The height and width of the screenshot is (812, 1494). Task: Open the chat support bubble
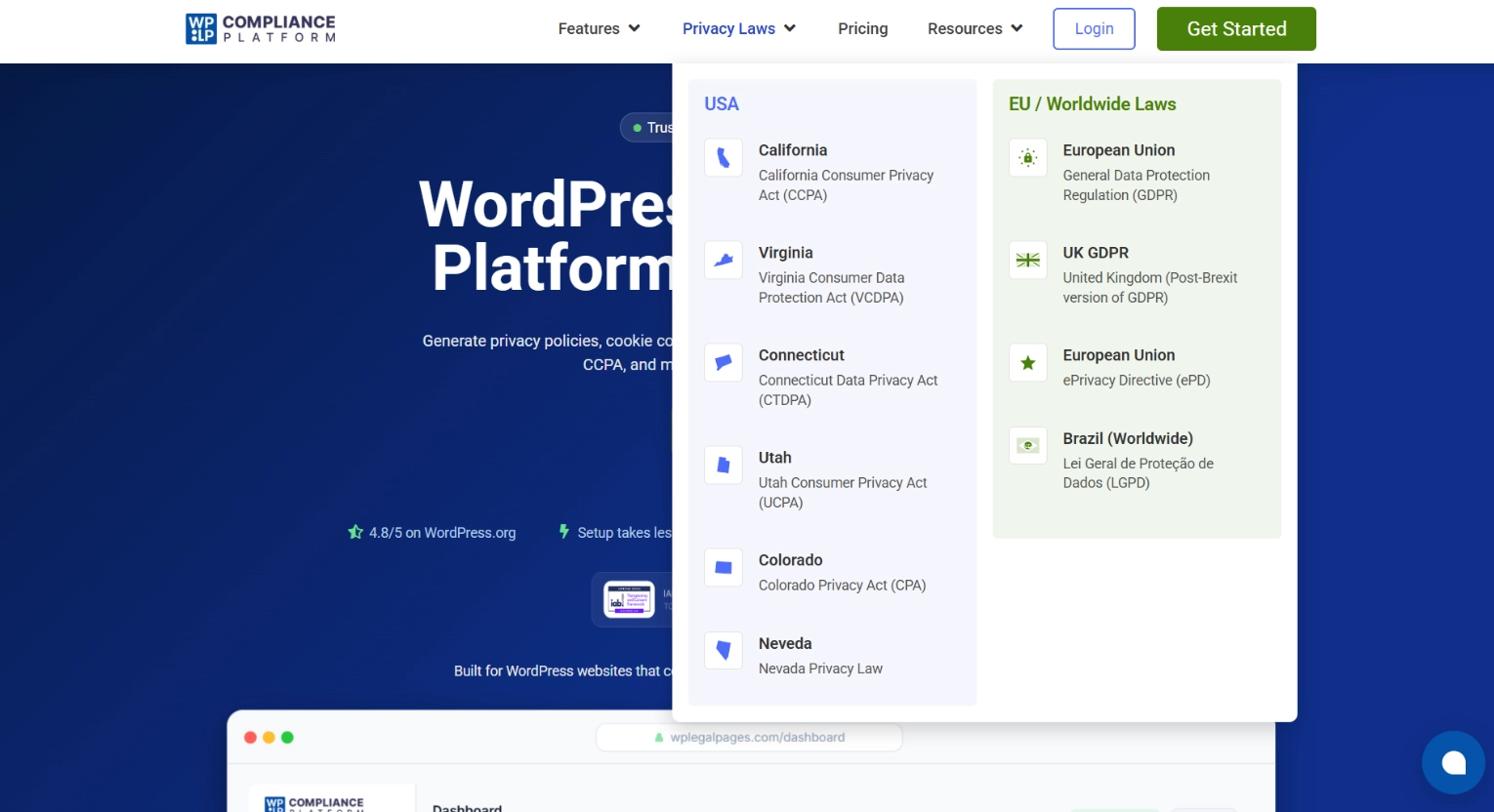tap(1453, 763)
